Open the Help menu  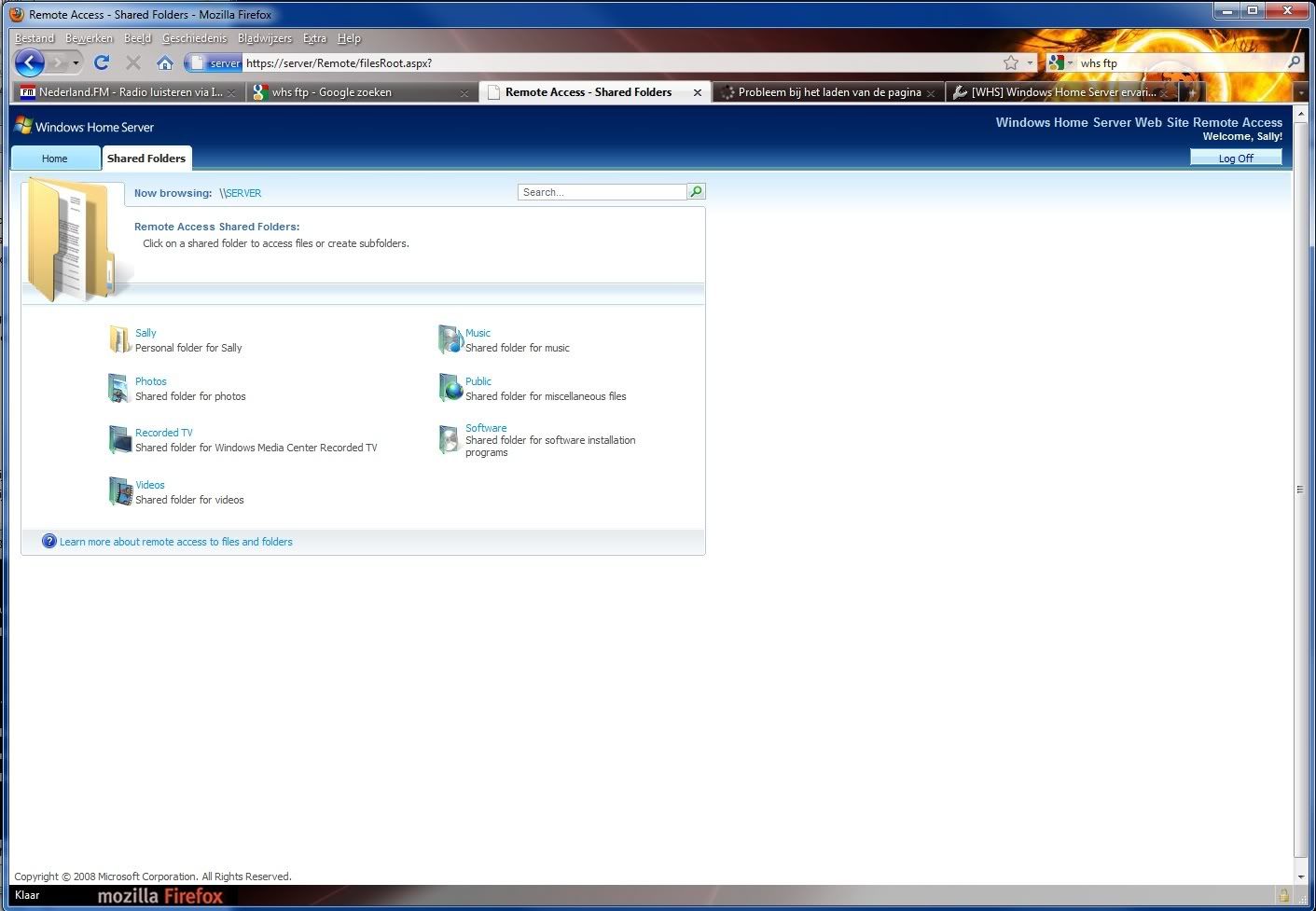(349, 38)
